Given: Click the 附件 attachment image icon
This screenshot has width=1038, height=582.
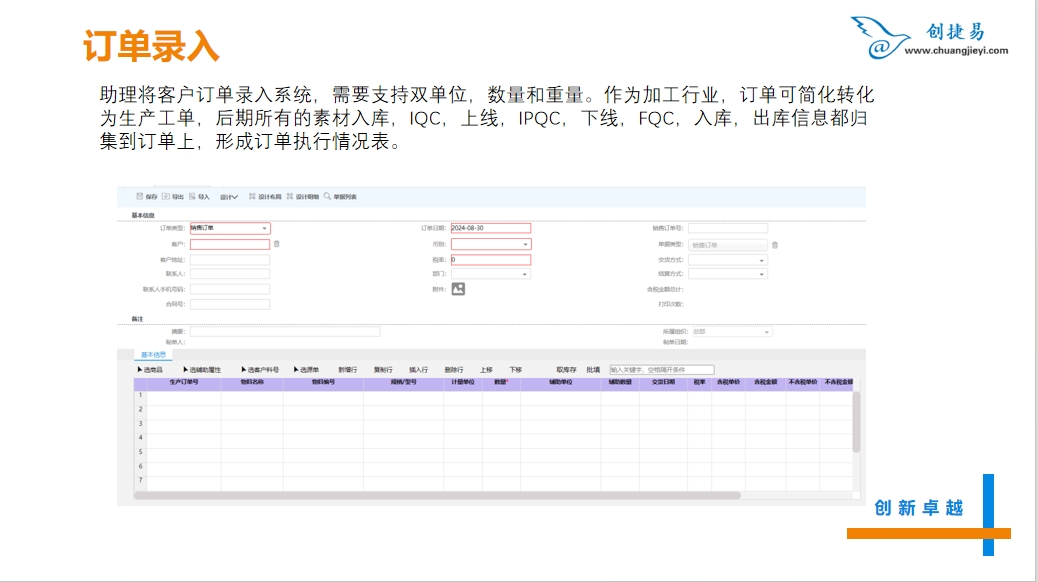Looking at the screenshot, I should 458,289.
